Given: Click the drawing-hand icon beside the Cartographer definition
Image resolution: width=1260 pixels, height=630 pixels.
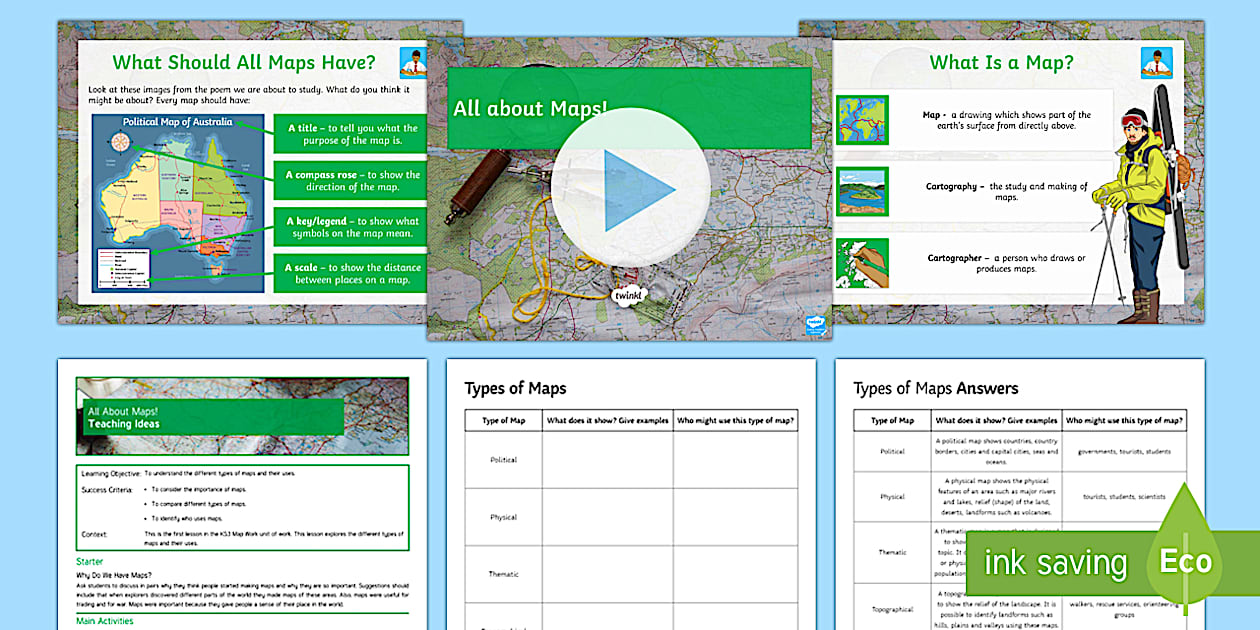Looking at the screenshot, I should pos(861,258).
